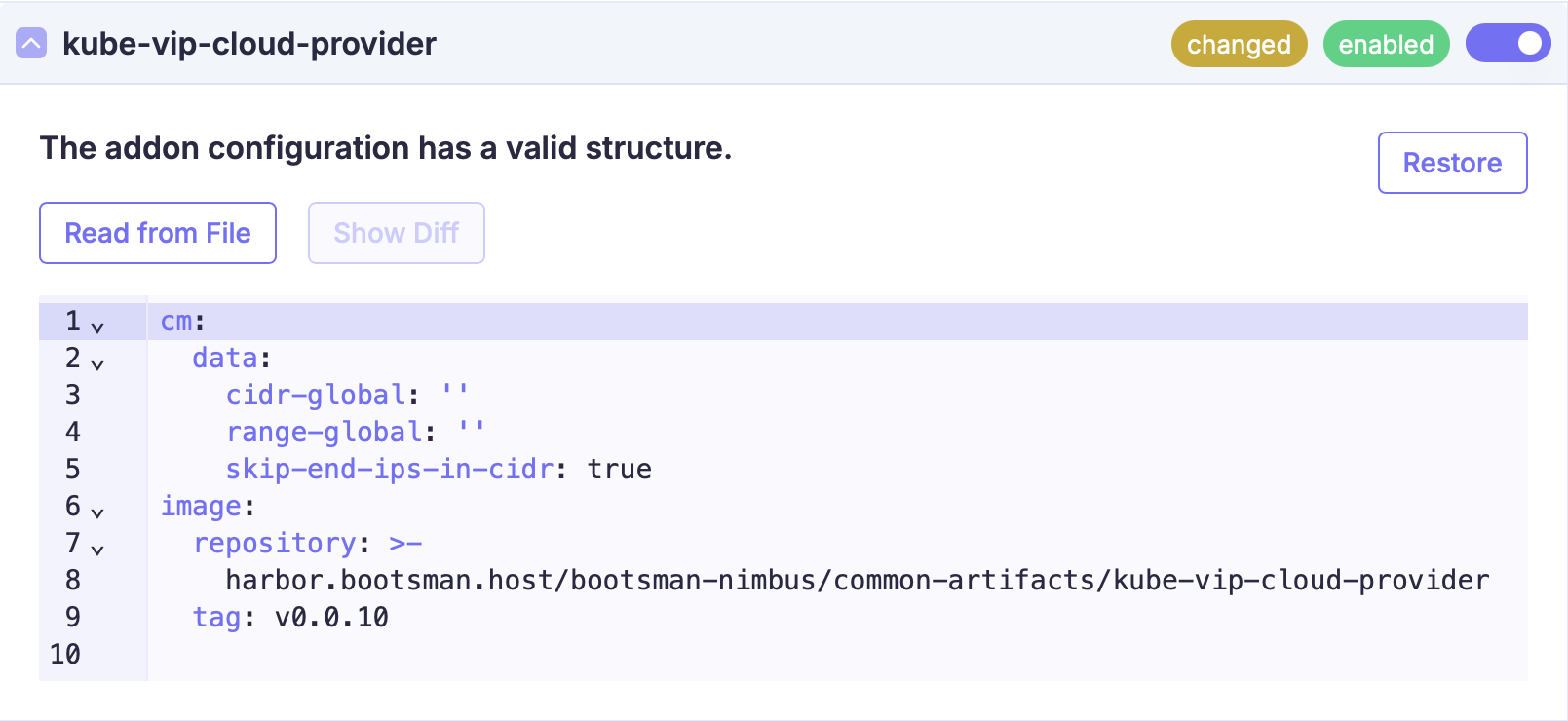The width and height of the screenshot is (1568, 721).
Task: Click the range-global key in the editor
Action: click(x=325, y=432)
